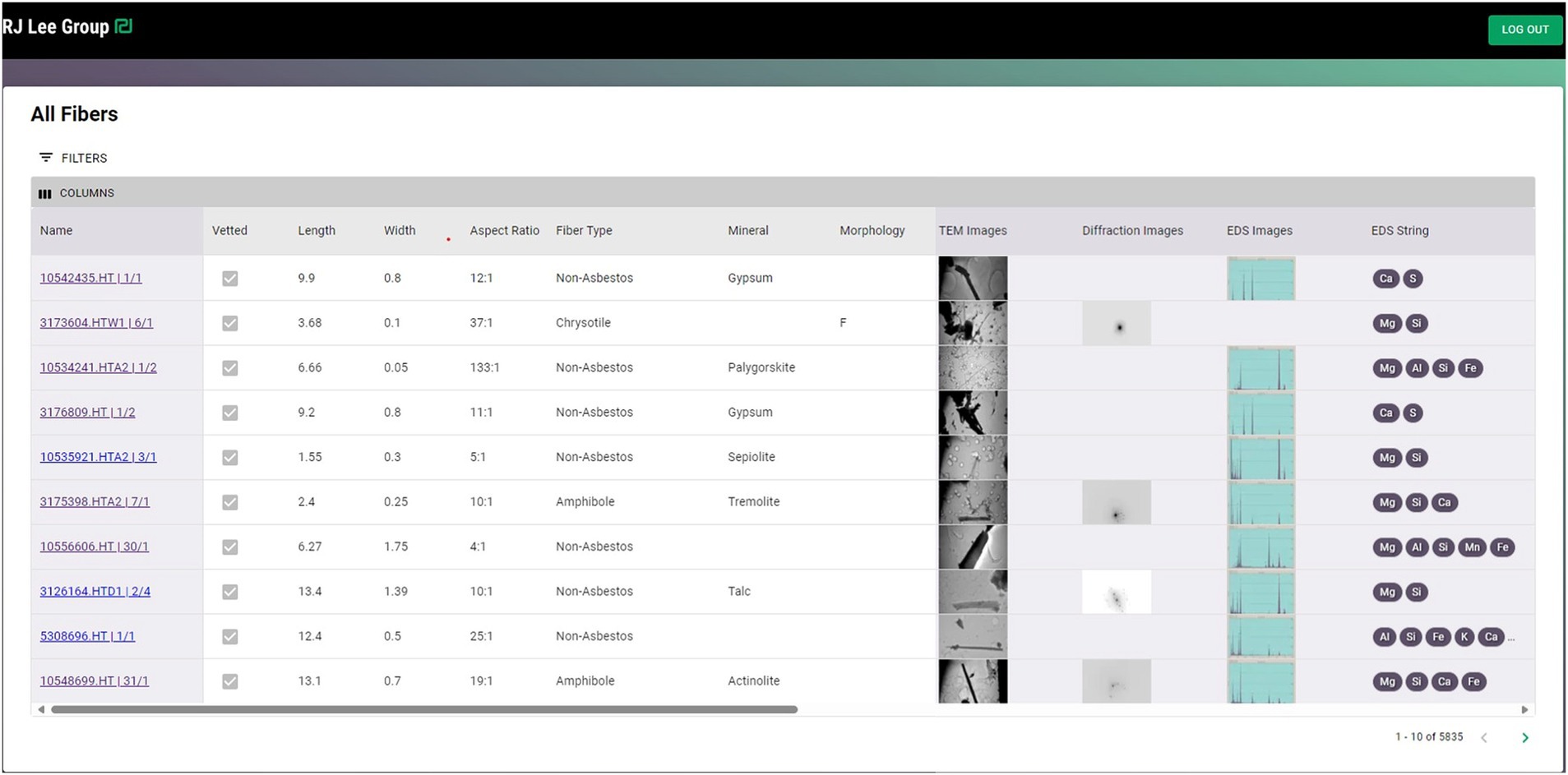
Task: Sort by the Name column header
Action: coord(56,230)
